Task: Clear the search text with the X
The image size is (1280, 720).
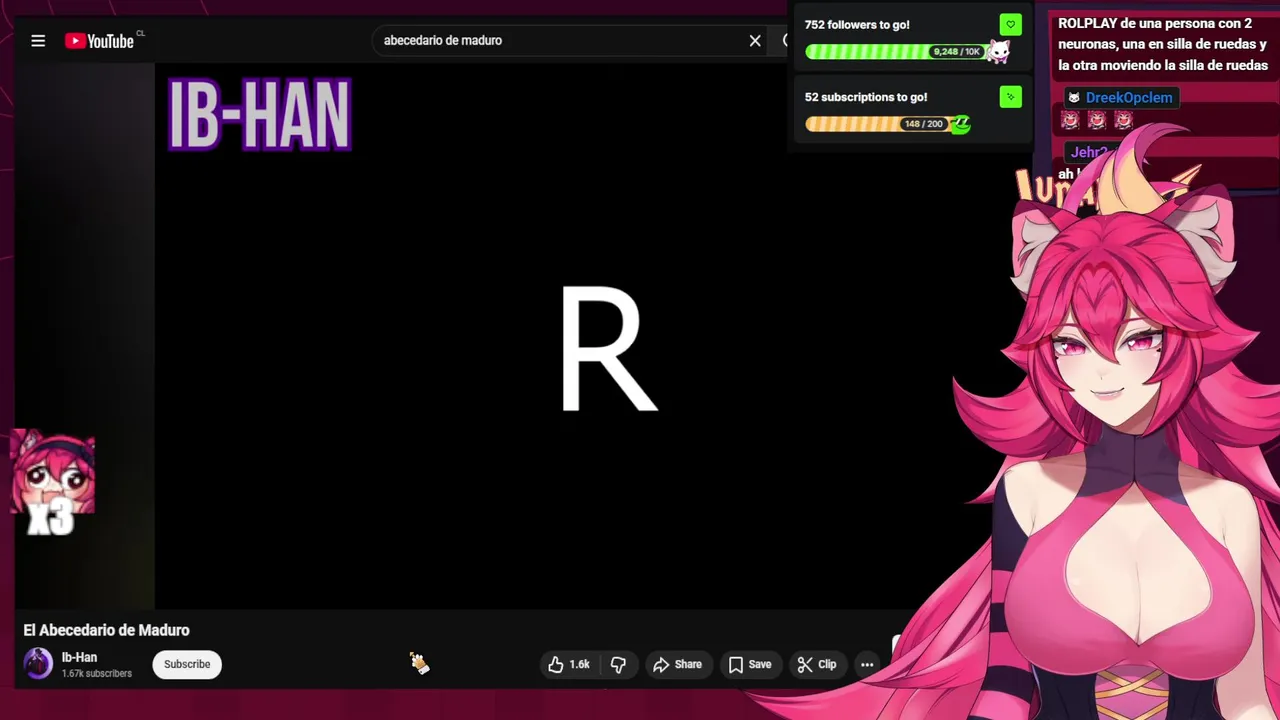Action: (x=755, y=41)
